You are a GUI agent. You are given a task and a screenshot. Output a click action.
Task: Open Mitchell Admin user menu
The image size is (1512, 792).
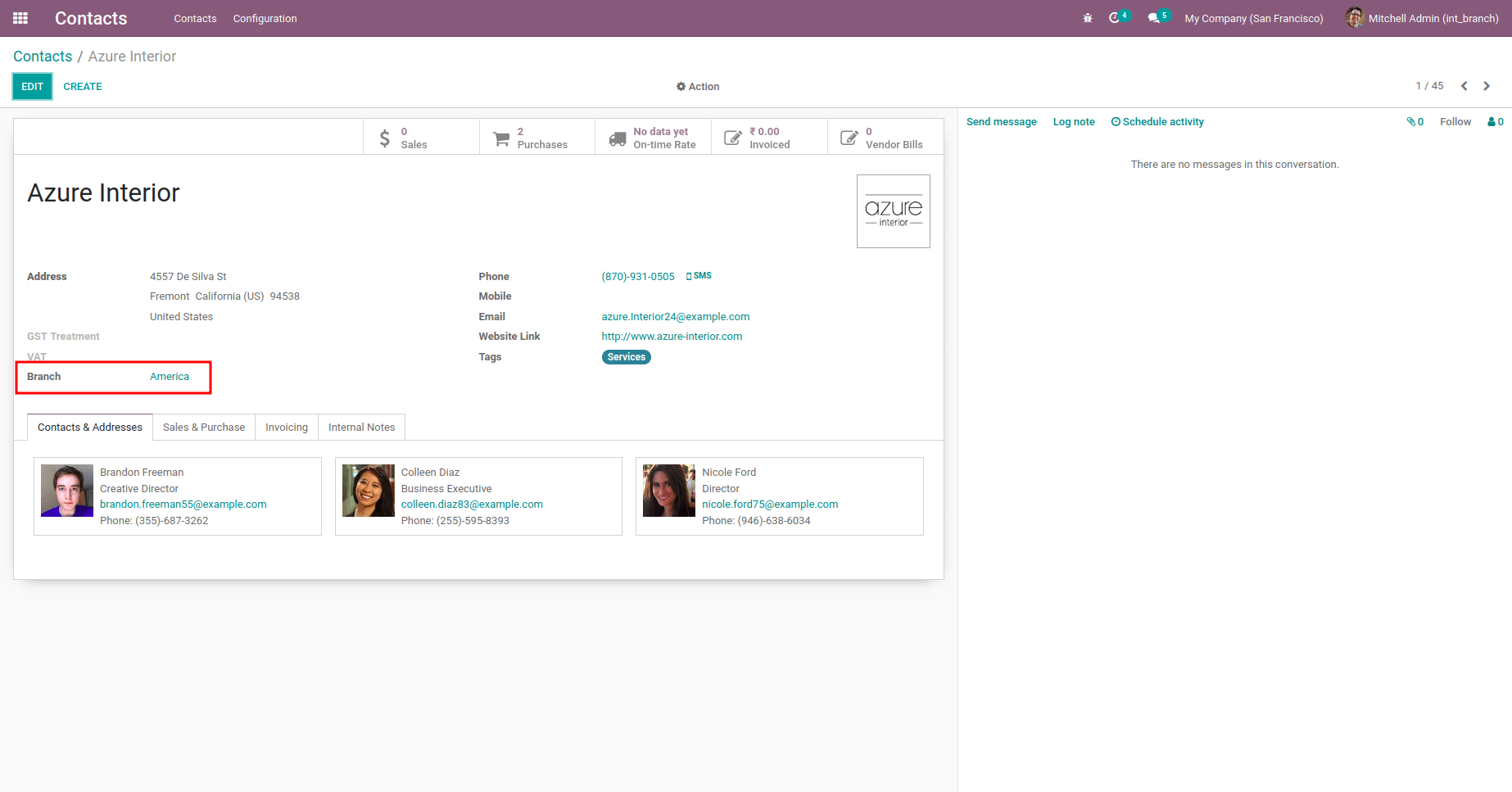point(1423,18)
